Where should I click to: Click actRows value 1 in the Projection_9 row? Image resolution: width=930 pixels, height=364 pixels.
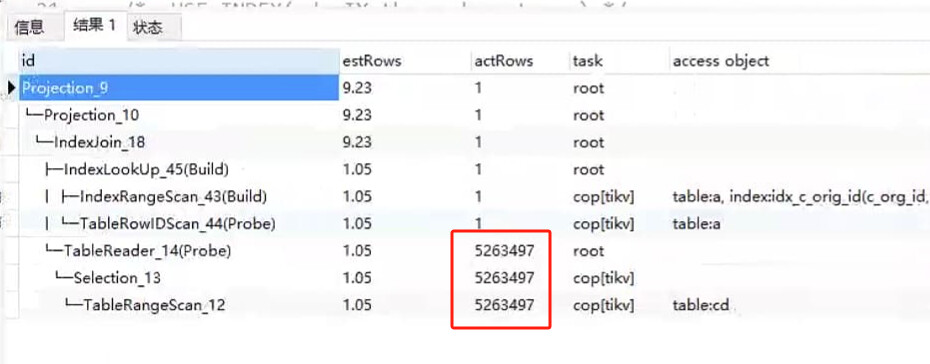pyautogui.click(x=478, y=88)
